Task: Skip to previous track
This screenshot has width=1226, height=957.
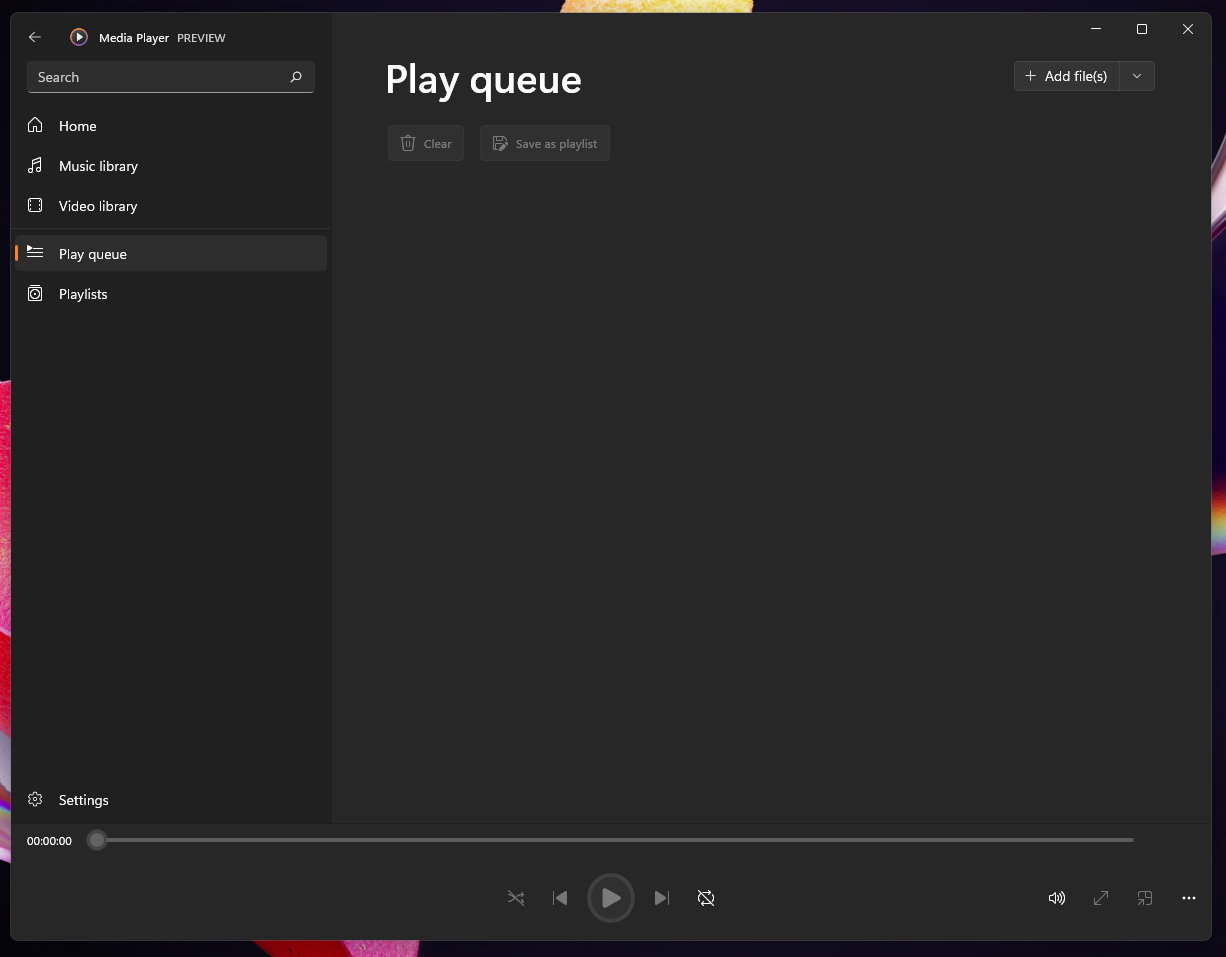Action: point(560,898)
